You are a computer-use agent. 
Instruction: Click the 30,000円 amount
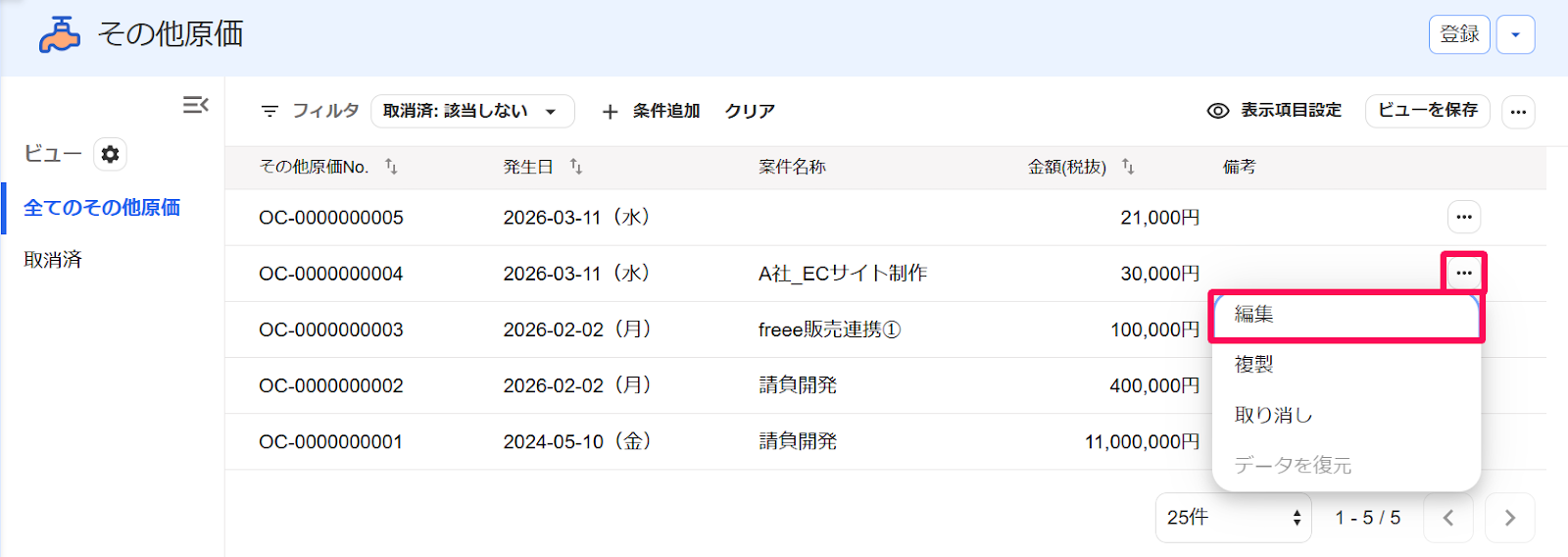1160,274
